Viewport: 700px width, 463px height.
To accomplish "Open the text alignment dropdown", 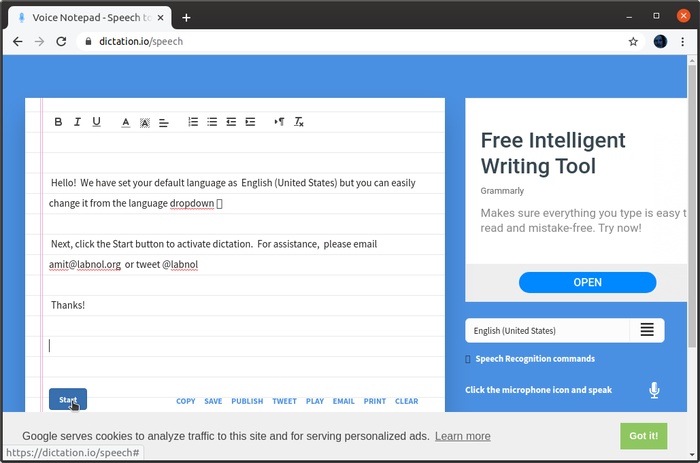I will tap(164, 123).
